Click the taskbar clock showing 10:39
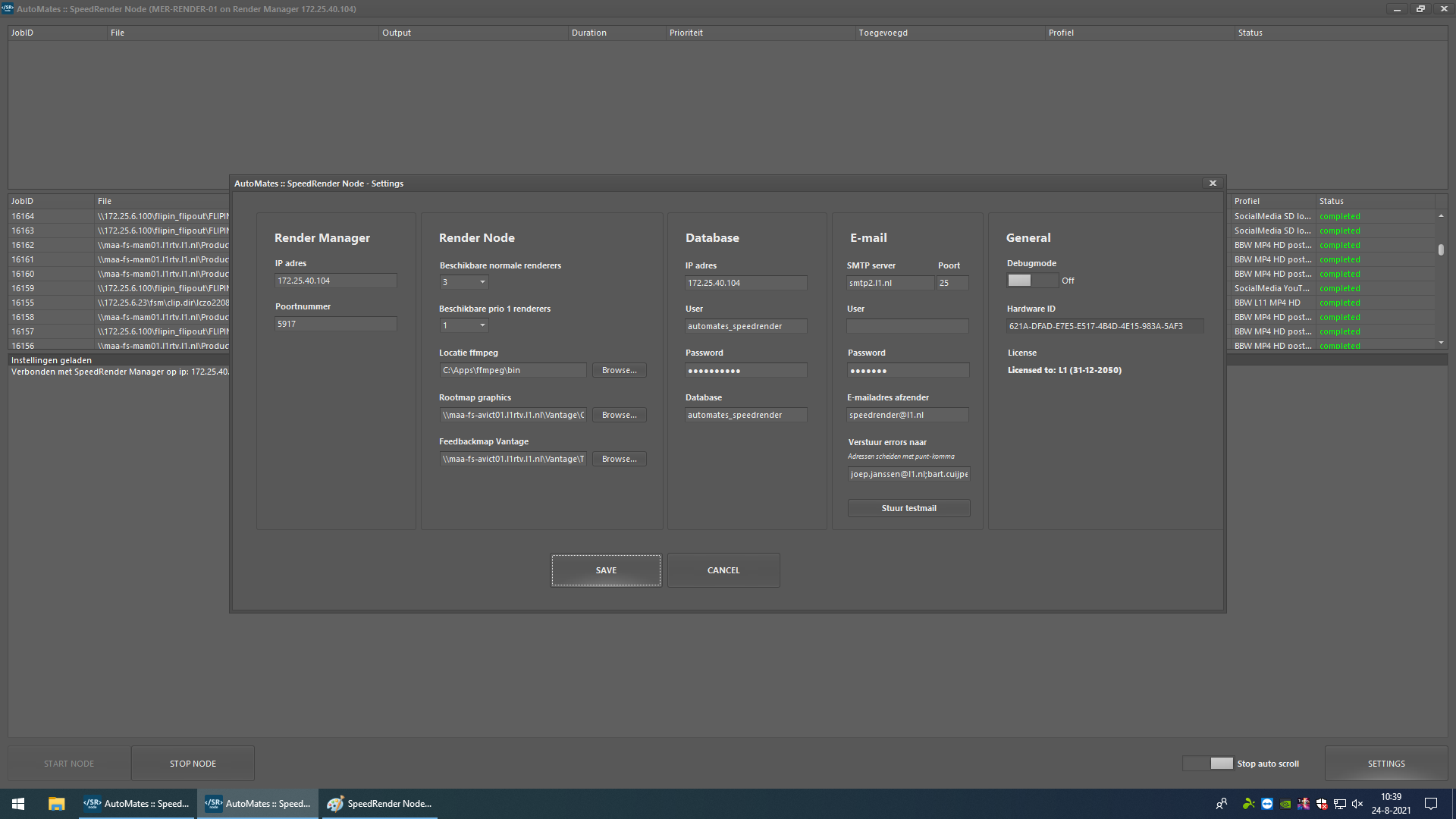 click(x=1391, y=804)
